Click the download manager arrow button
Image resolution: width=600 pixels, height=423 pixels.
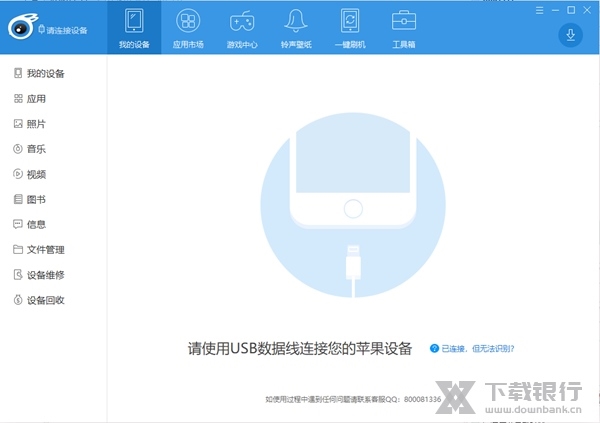click(x=570, y=35)
